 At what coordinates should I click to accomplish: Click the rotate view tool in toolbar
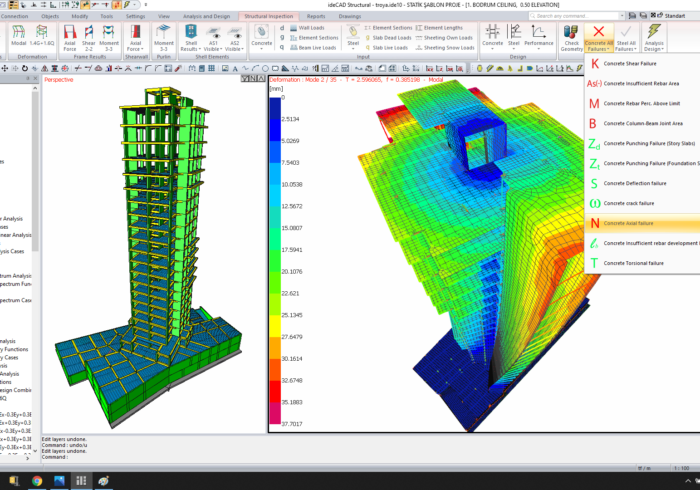point(25,68)
